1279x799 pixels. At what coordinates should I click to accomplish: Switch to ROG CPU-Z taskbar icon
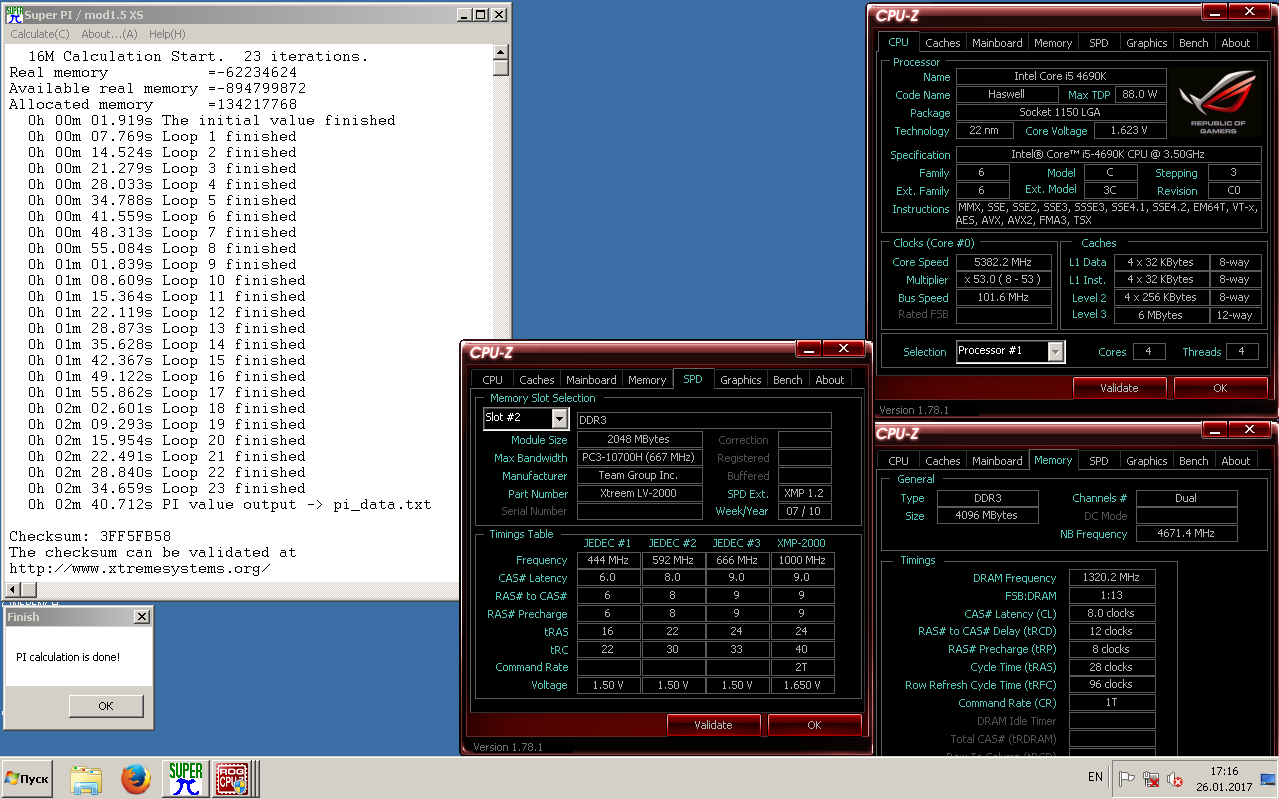coord(233,779)
